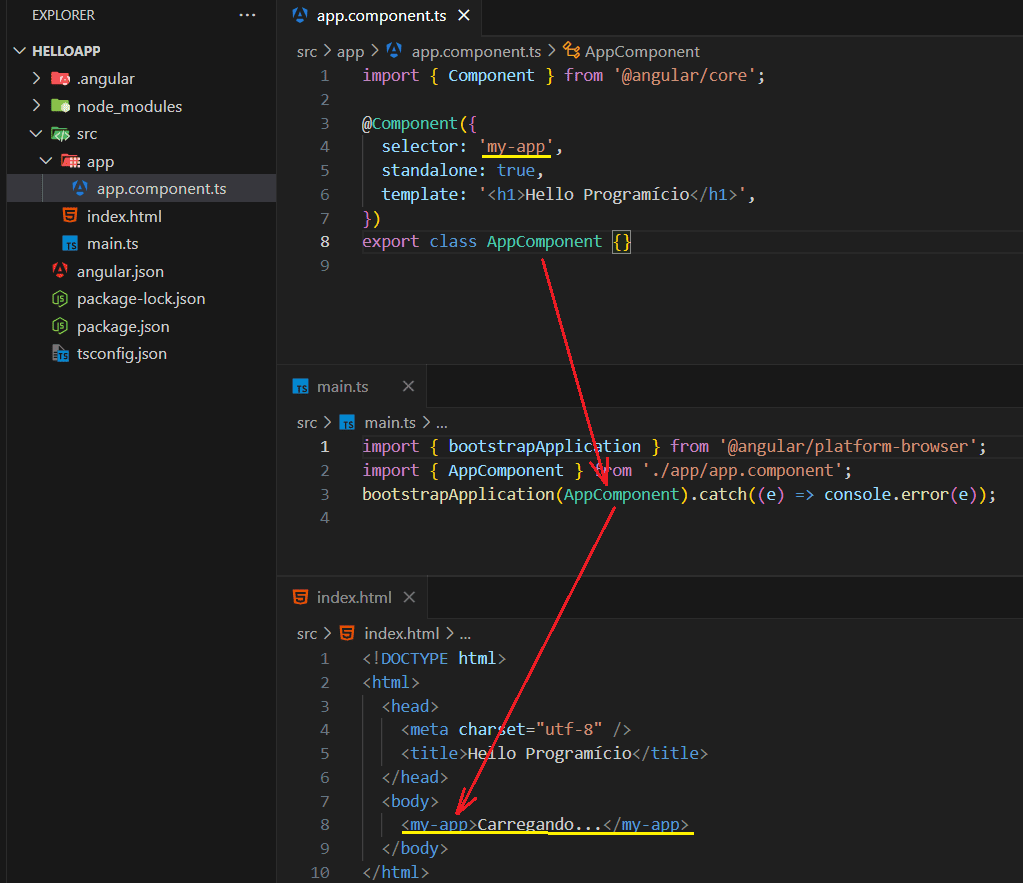Image resolution: width=1023 pixels, height=883 pixels.
Task: Click 'my-app' selector string in app.component.ts
Action: click(x=516, y=147)
